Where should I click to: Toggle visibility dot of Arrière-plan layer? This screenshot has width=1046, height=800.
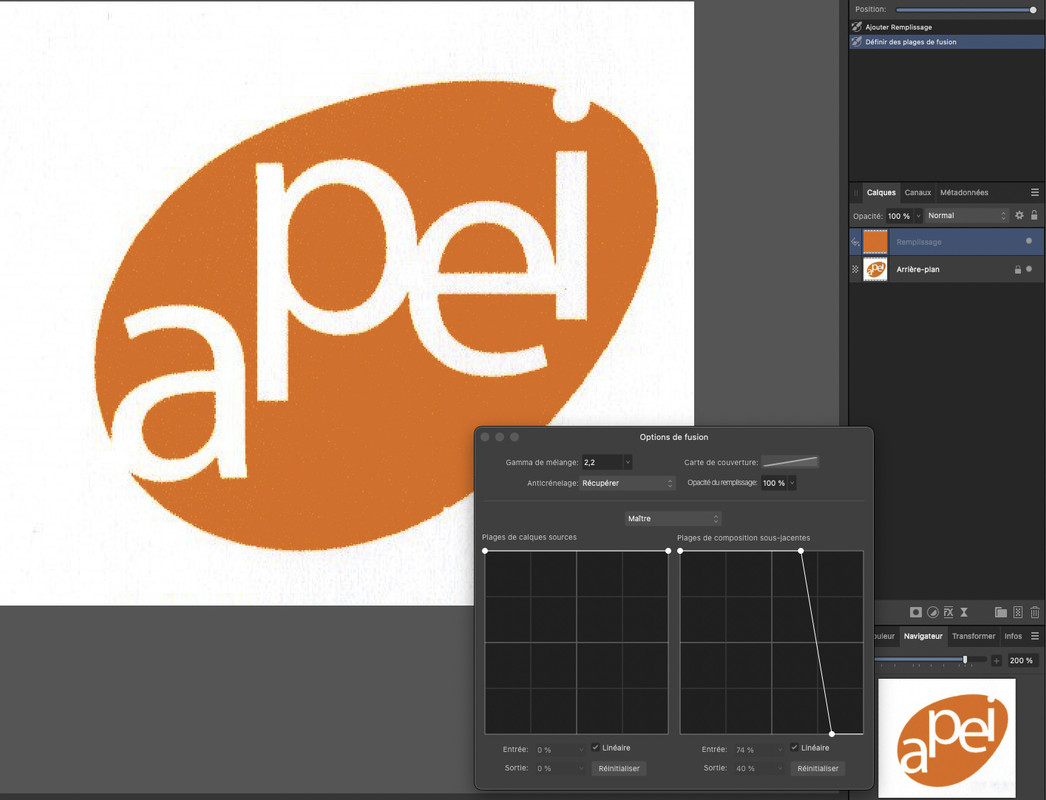tap(1029, 269)
